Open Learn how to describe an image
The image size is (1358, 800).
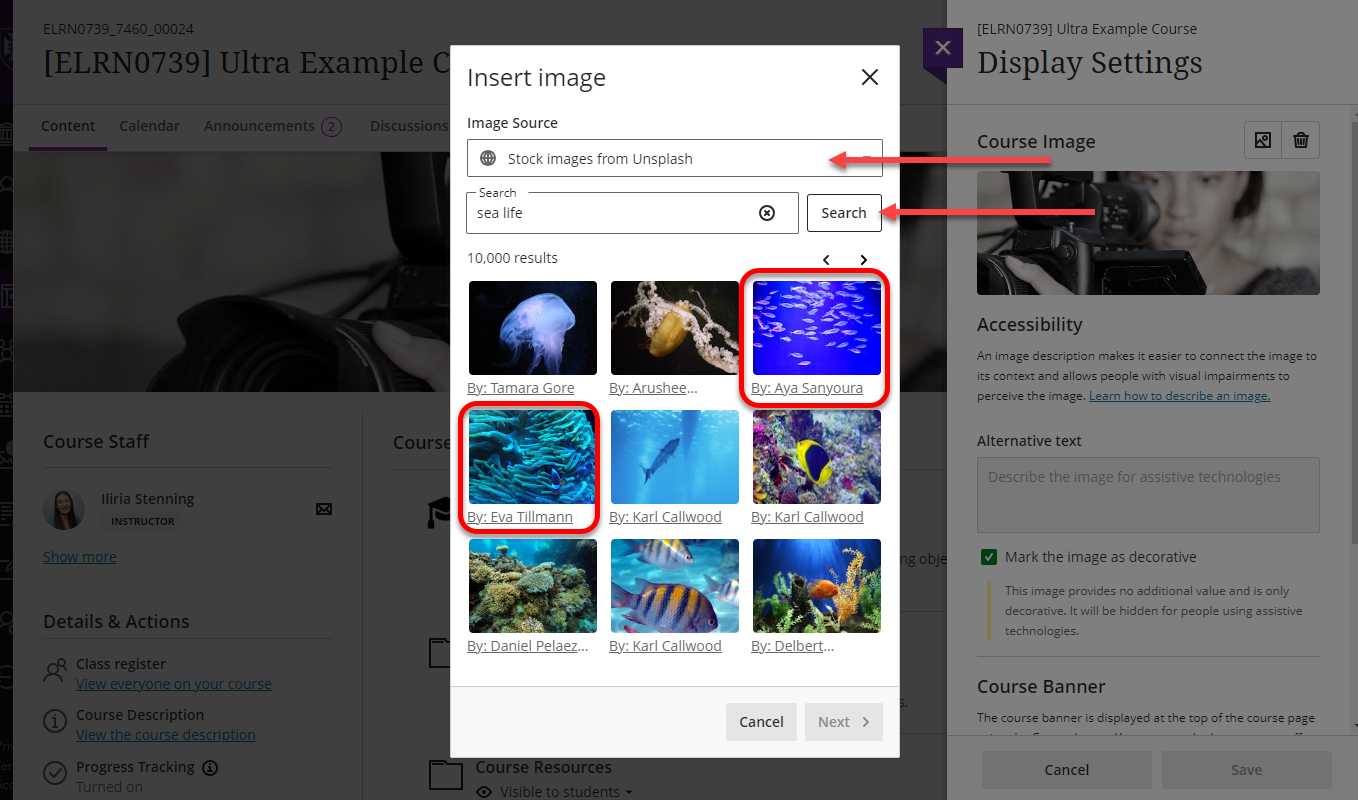[x=1179, y=396]
